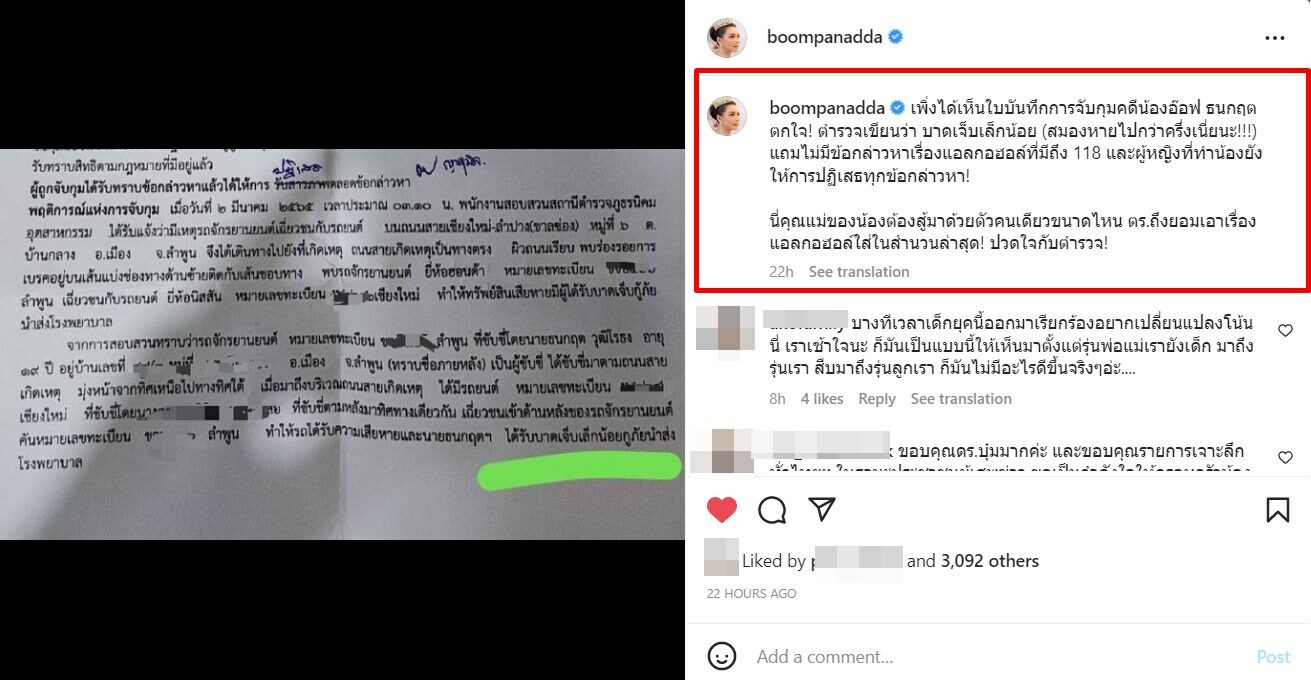Screen dimensions: 1311x680
Task: Open caption author's avatar next to caption
Action: click(x=727, y=117)
